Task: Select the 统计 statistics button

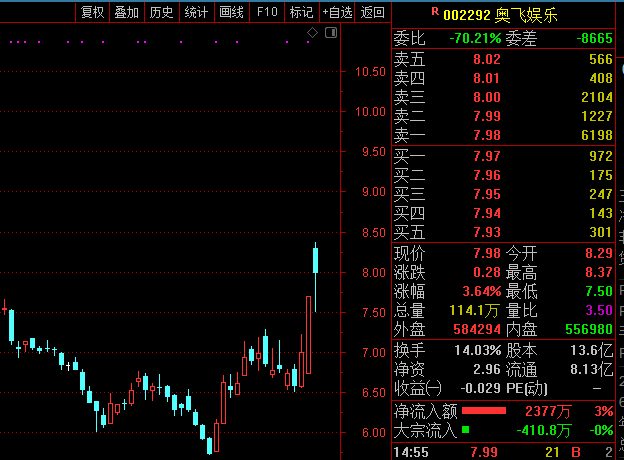Action: click(196, 12)
